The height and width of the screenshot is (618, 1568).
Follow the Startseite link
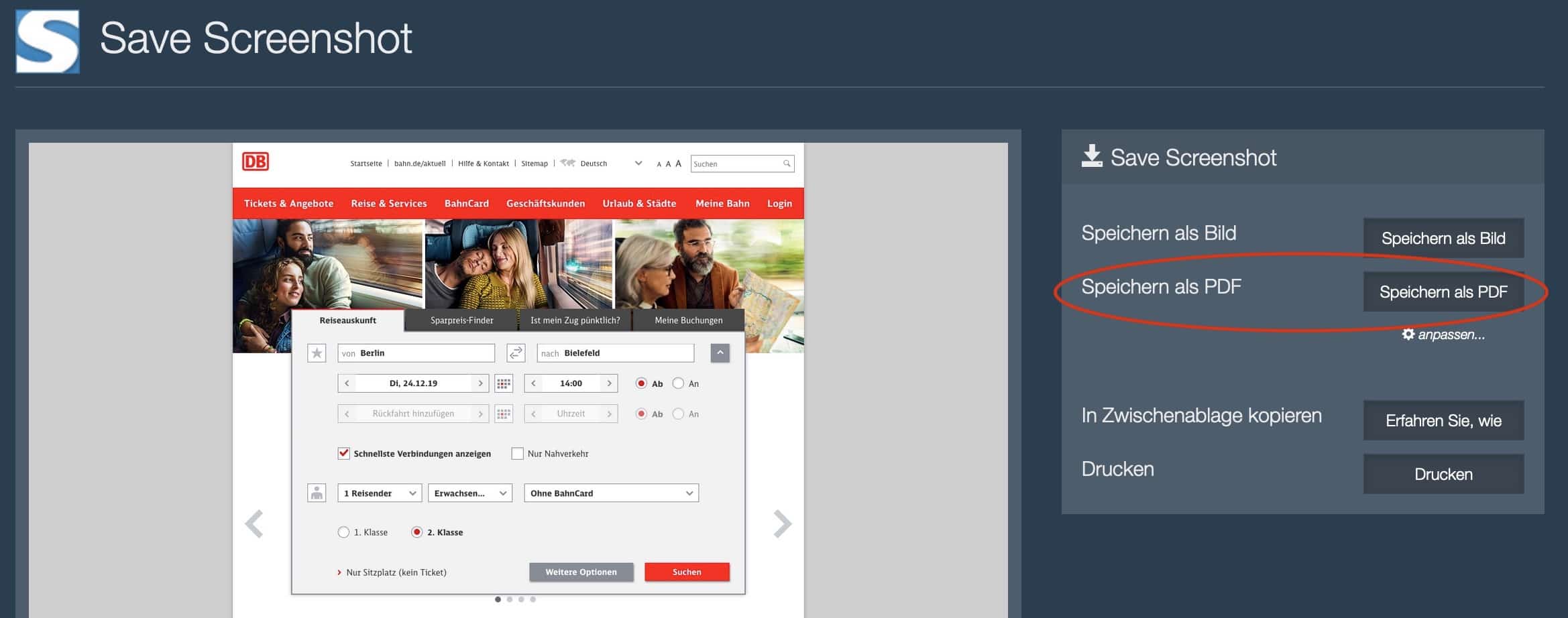[x=366, y=164]
